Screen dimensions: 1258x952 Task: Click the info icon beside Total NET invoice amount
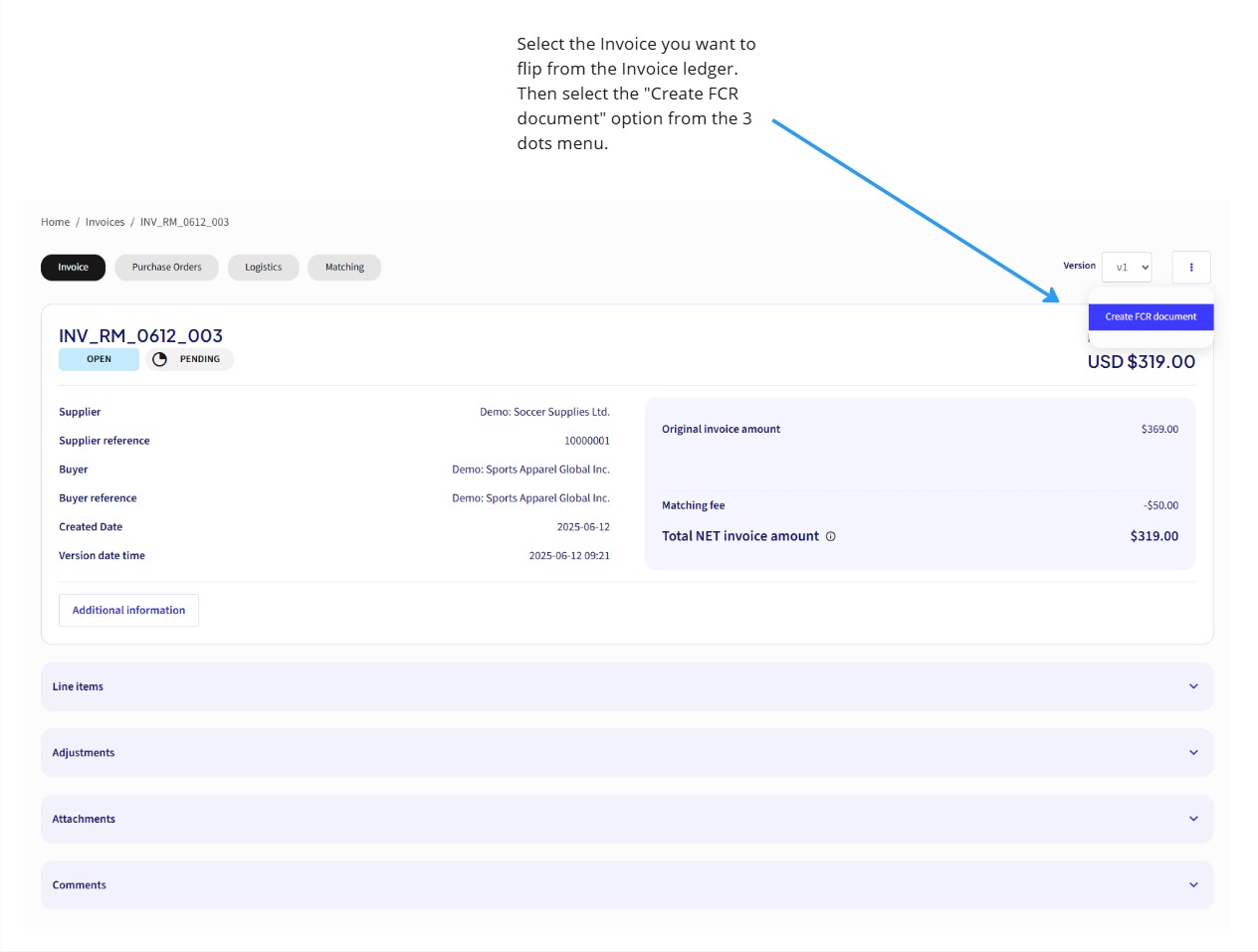[x=831, y=536]
